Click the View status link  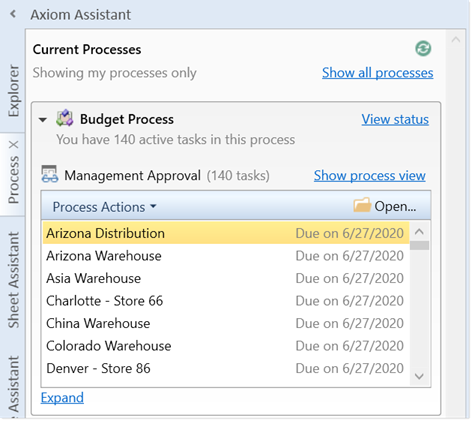(x=395, y=119)
